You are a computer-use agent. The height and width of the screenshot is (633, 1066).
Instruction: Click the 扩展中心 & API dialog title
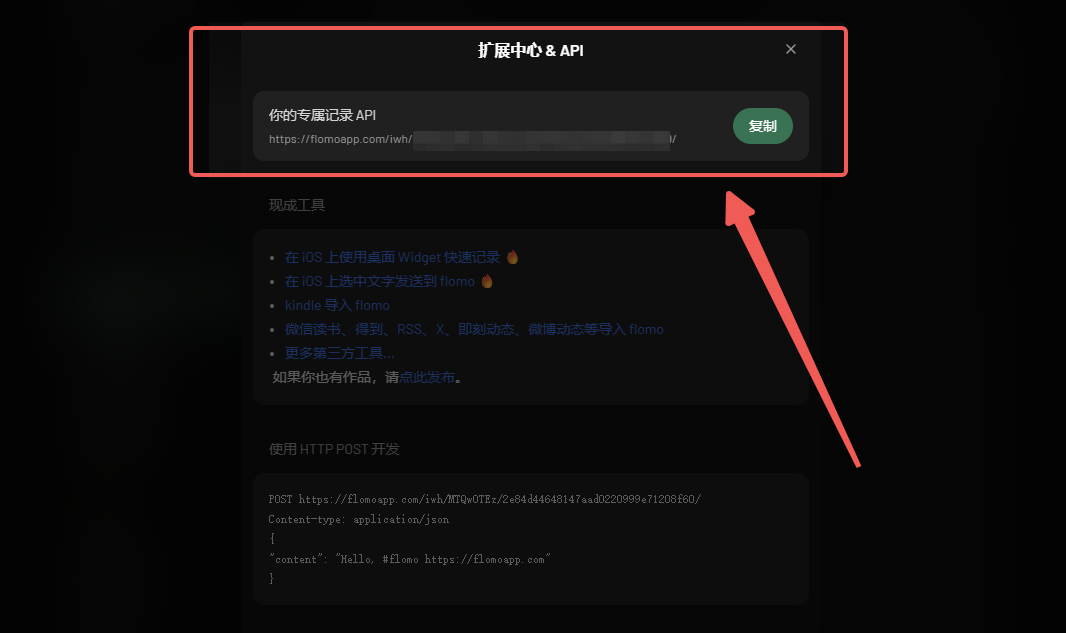tap(530, 50)
